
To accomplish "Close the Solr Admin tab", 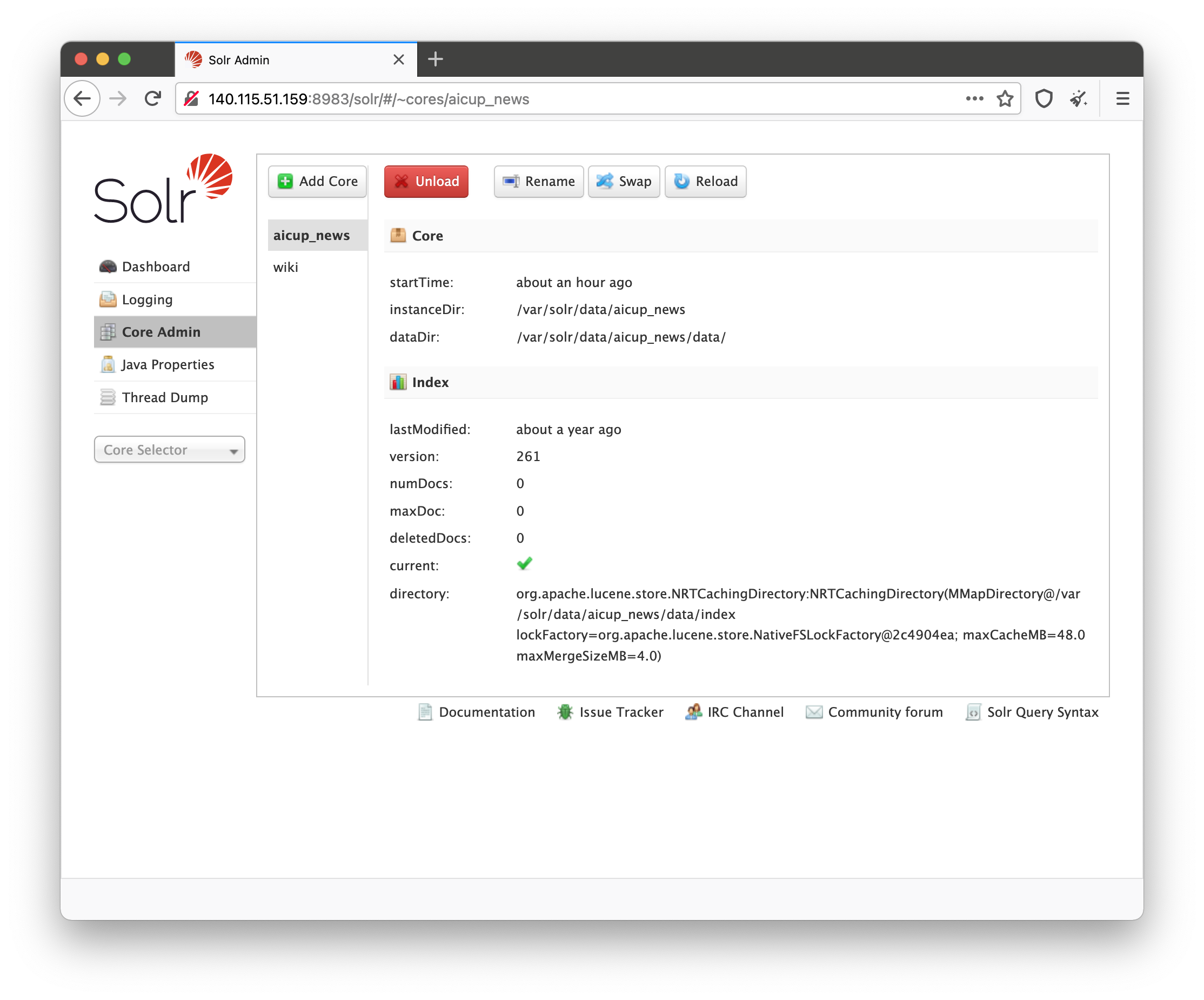I will point(399,59).
